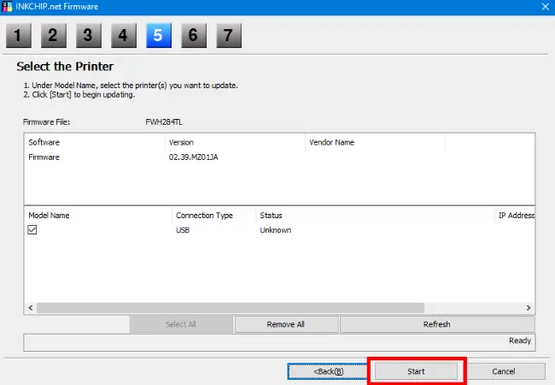
Task: Click the step 7 wizard icon
Action: point(229,35)
